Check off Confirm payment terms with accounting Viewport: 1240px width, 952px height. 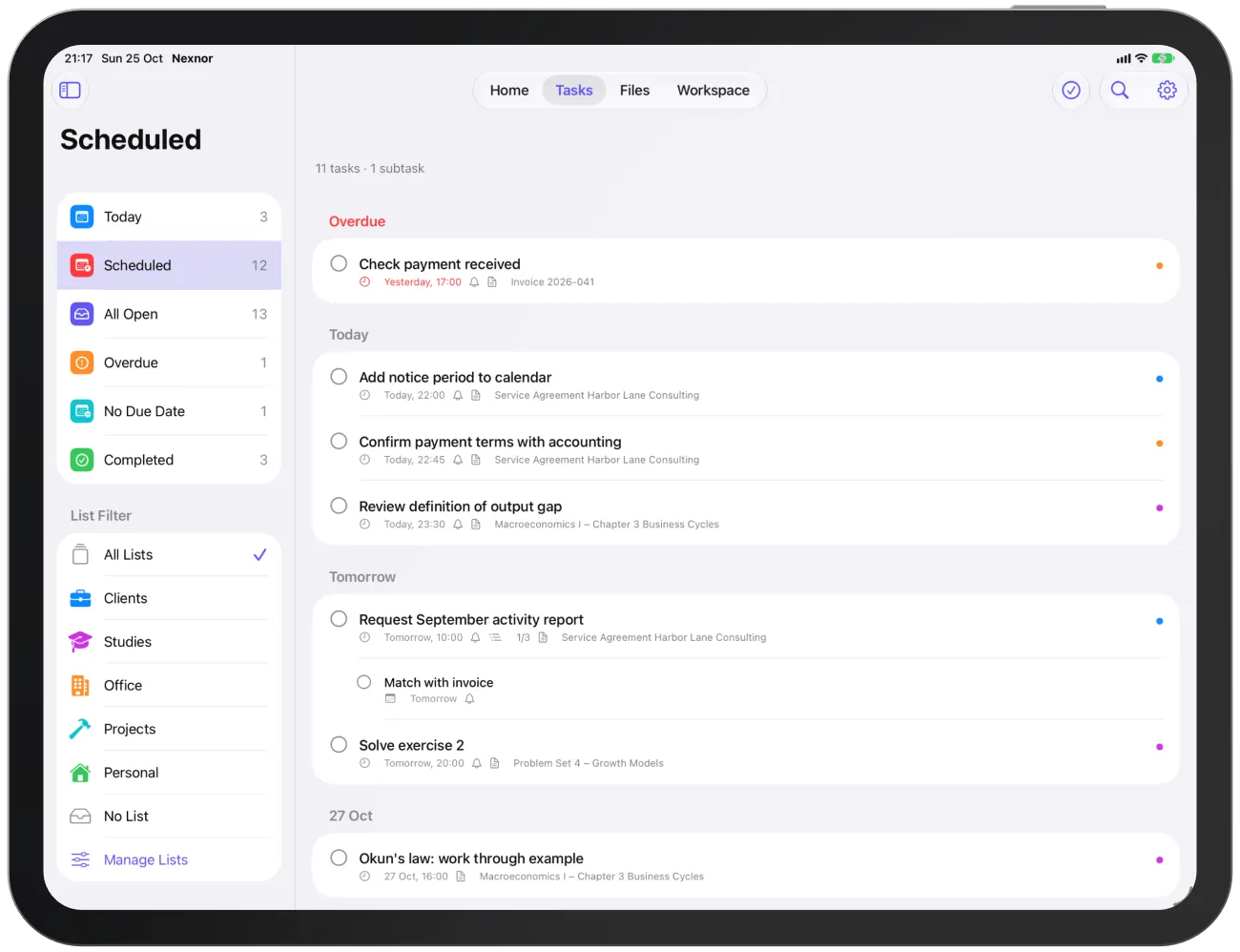pos(339,442)
